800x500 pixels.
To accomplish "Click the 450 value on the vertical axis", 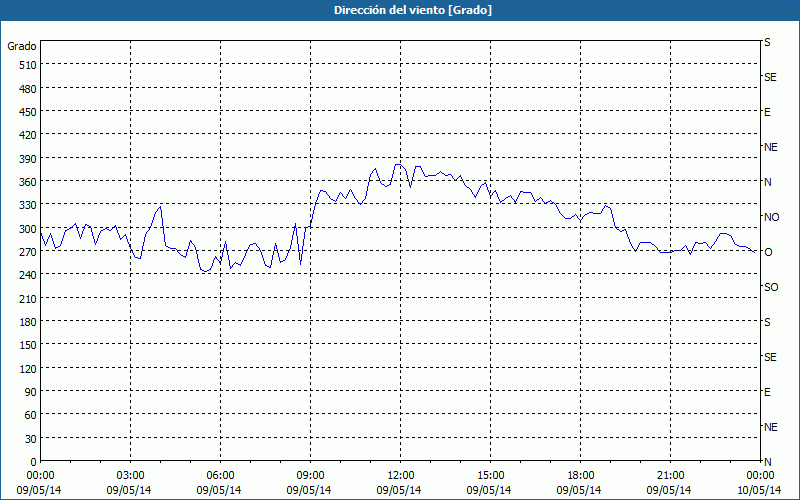I will [29, 112].
